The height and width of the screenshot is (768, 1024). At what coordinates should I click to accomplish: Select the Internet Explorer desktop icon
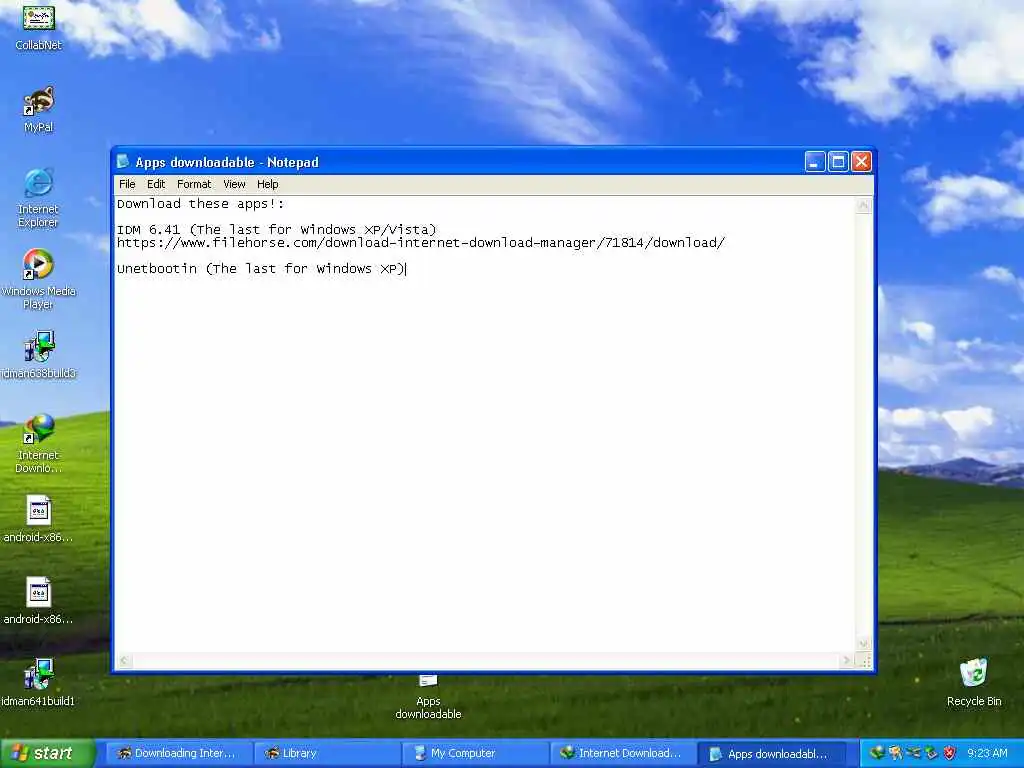coord(39,198)
